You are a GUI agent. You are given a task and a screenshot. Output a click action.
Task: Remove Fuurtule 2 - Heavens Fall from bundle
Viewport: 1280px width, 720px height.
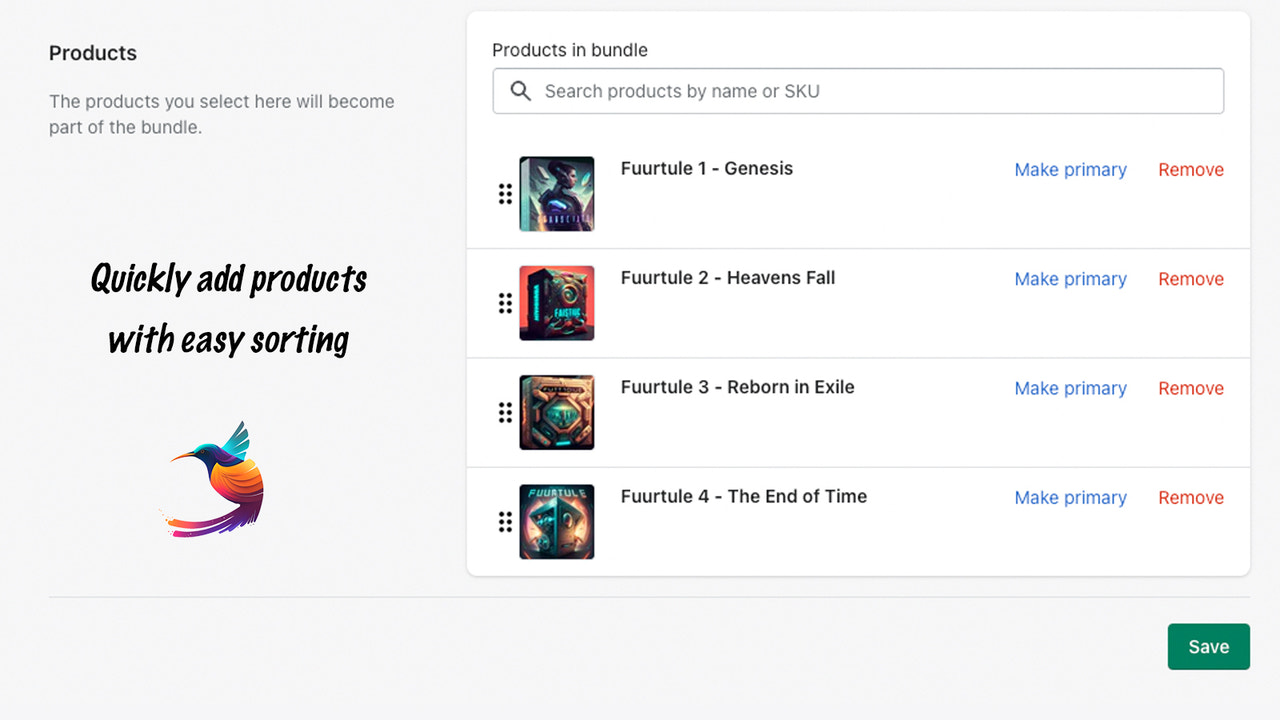click(x=1190, y=278)
